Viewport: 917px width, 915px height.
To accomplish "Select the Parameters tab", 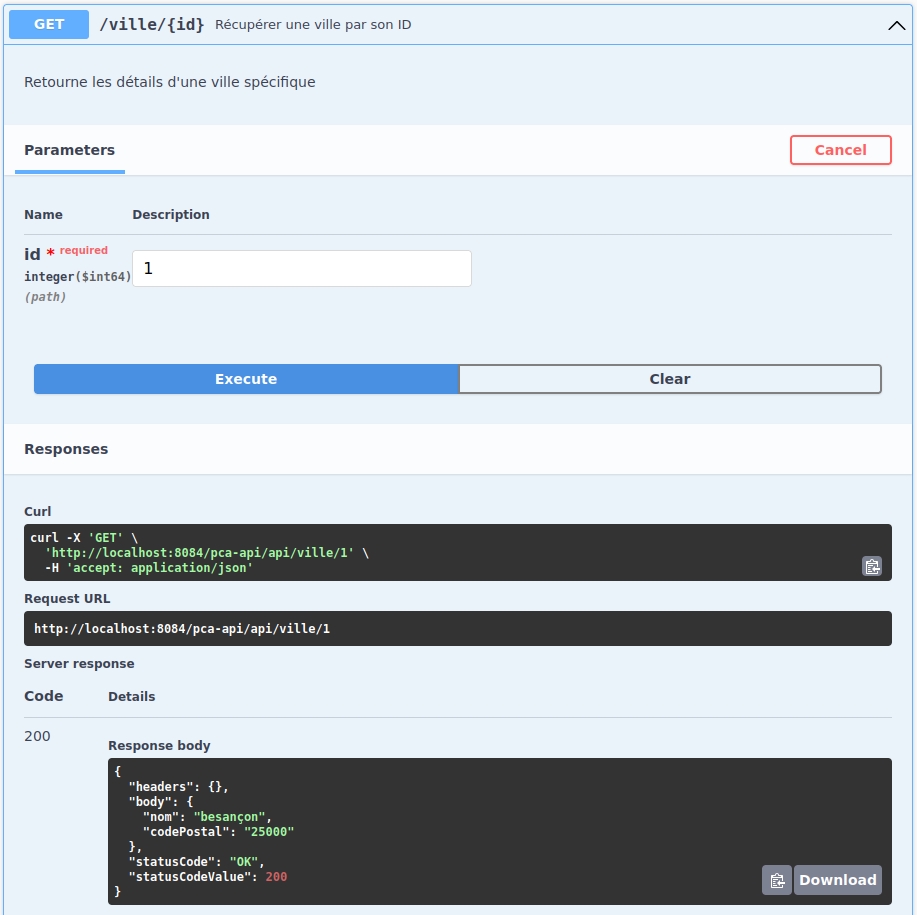I will pos(70,150).
